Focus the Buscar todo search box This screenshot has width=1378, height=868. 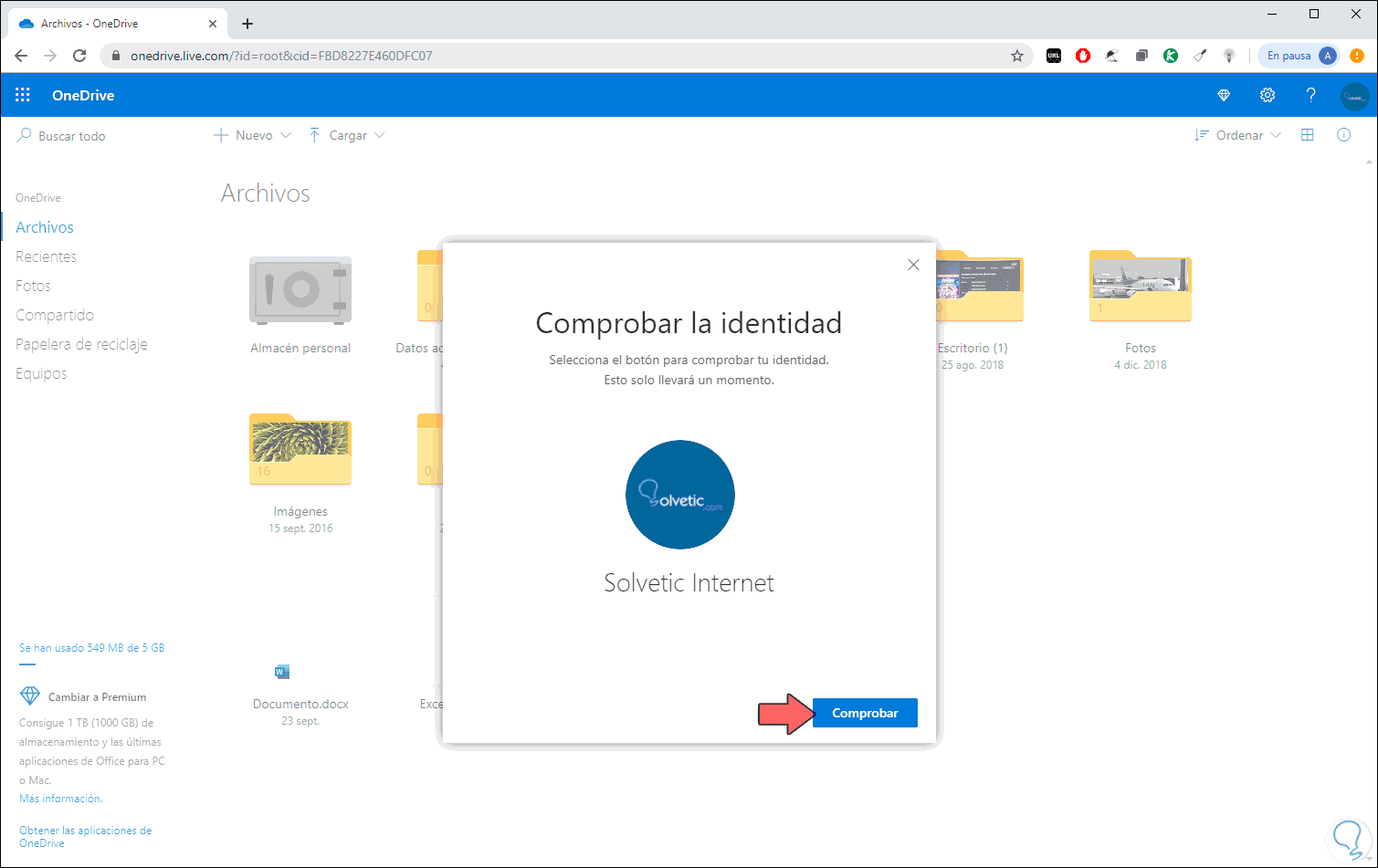pyautogui.click(x=72, y=136)
